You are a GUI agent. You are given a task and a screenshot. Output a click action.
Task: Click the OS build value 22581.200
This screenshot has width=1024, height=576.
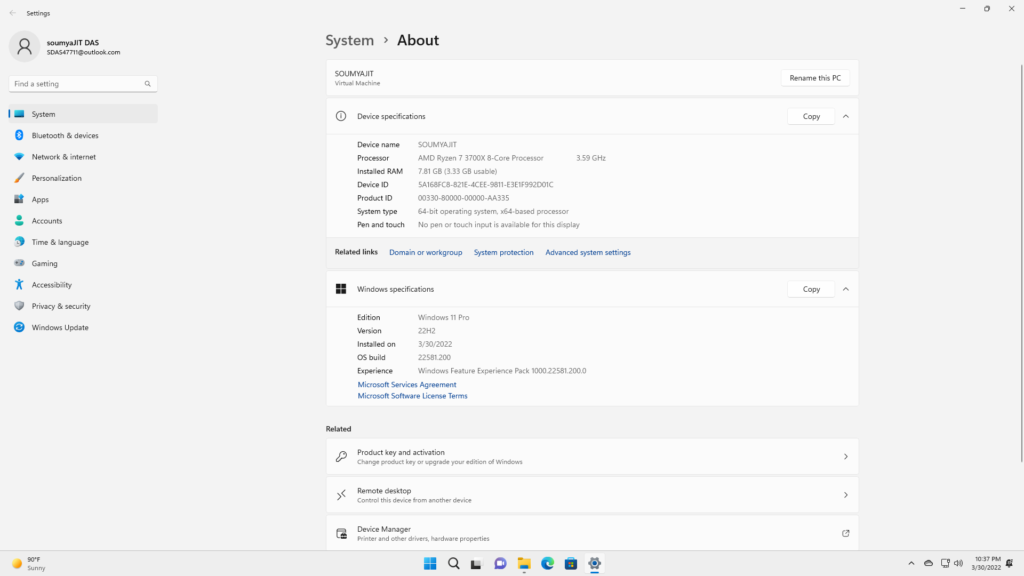point(434,357)
